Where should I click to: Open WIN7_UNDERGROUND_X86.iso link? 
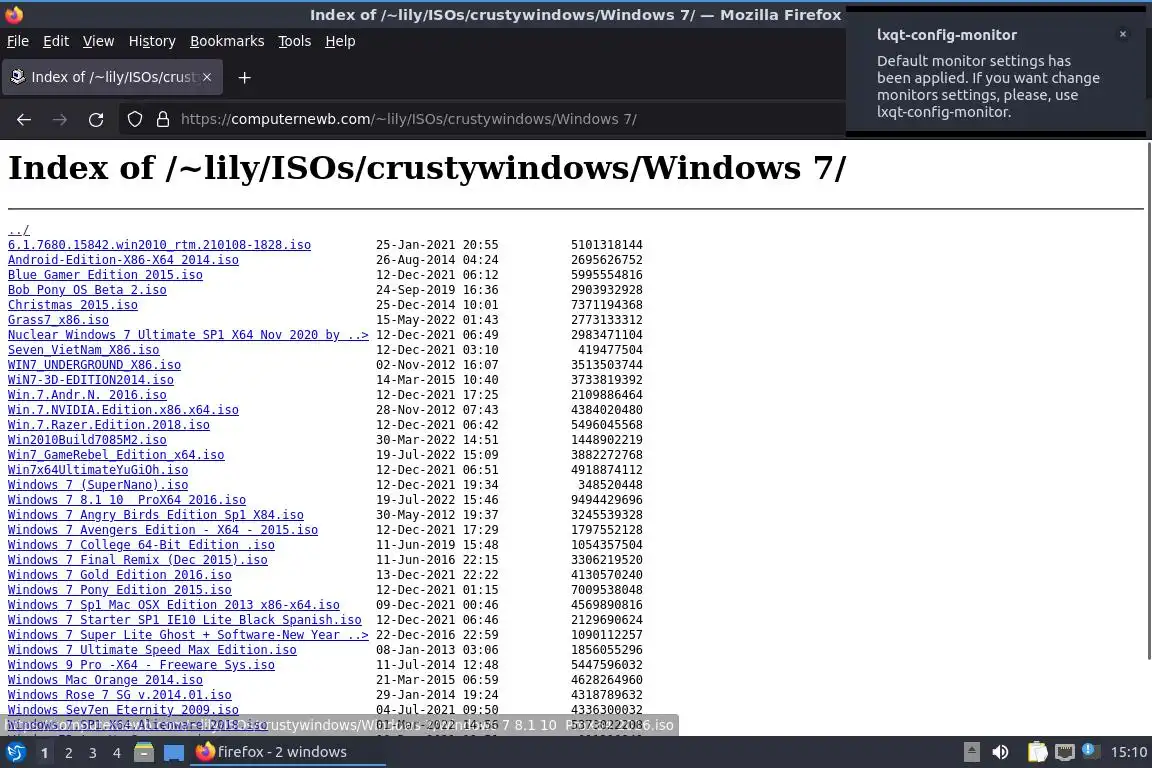click(94, 365)
